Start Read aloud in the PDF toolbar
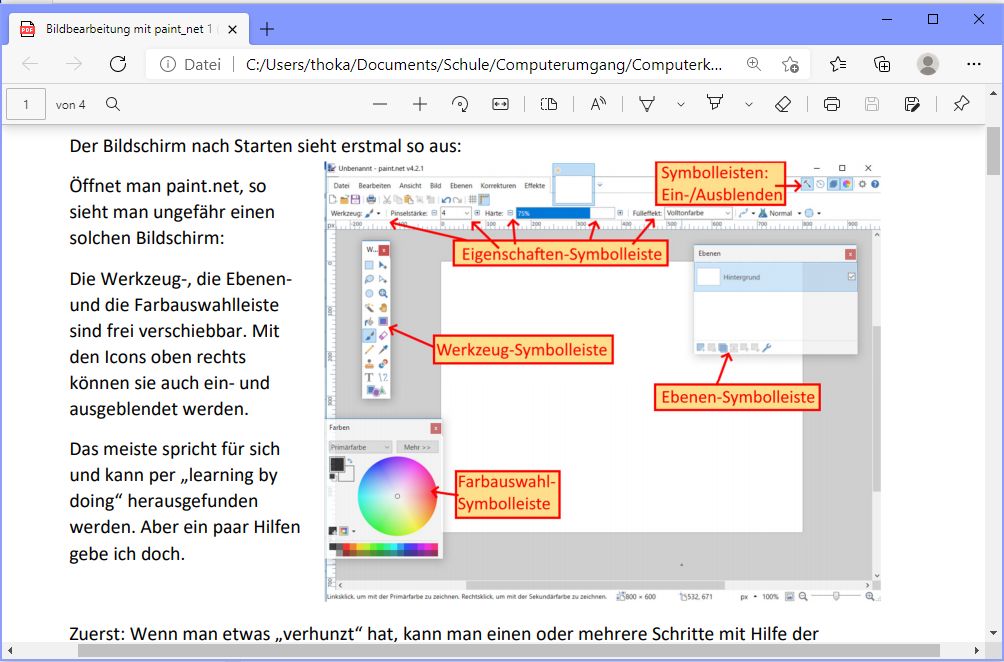 [x=598, y=104]
